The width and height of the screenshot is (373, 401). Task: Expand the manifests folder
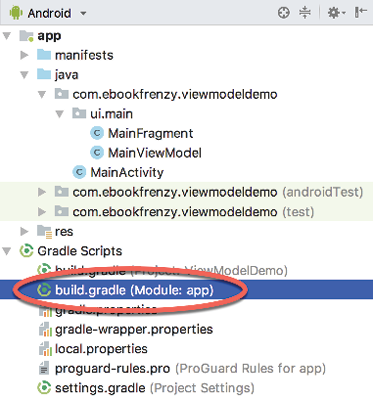[x=24, y=55]
